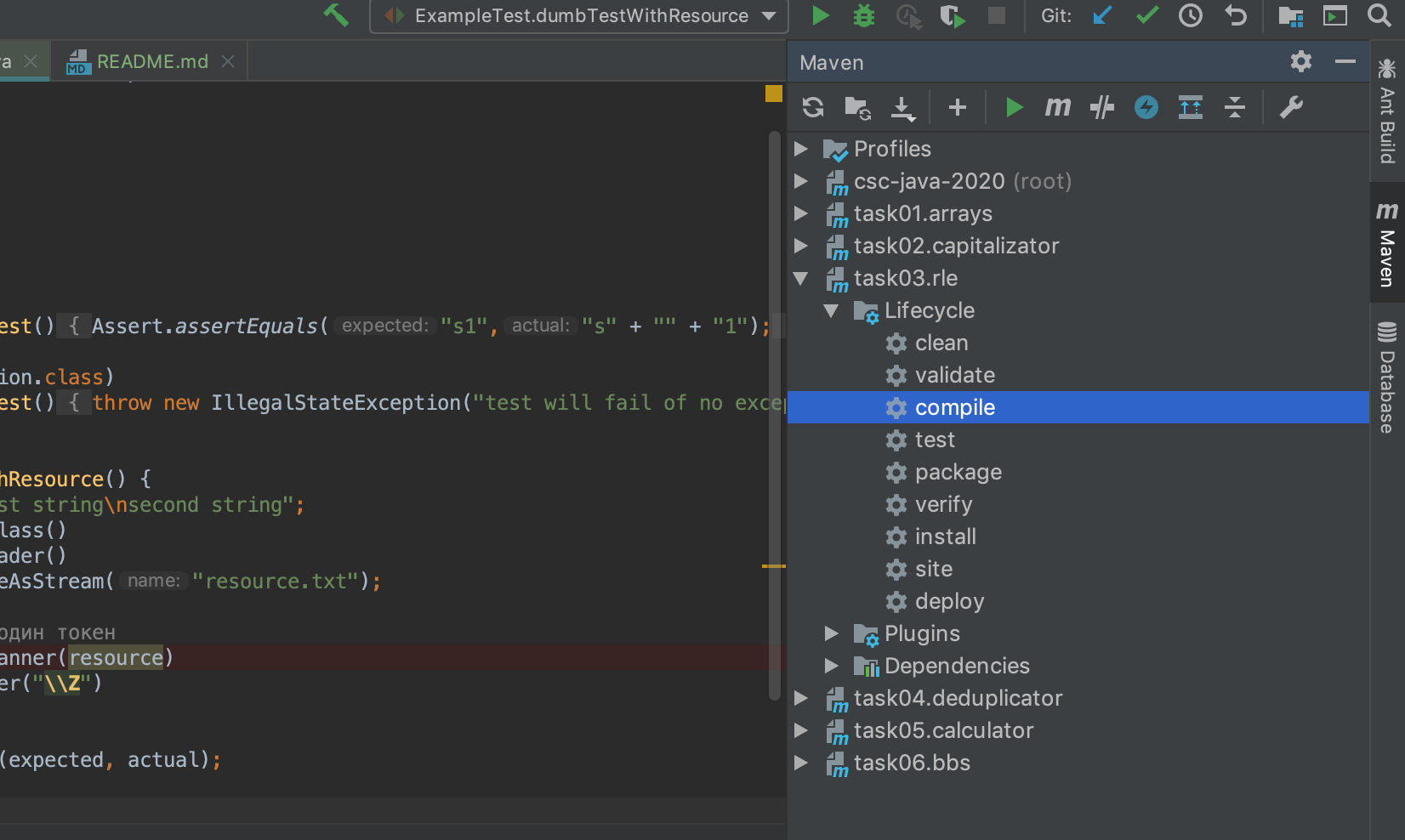Click the IllegalStateException class name in the editor
The width and height of the screenshot is (1405, 840).
pyautogui.click(x=336, y=402)
